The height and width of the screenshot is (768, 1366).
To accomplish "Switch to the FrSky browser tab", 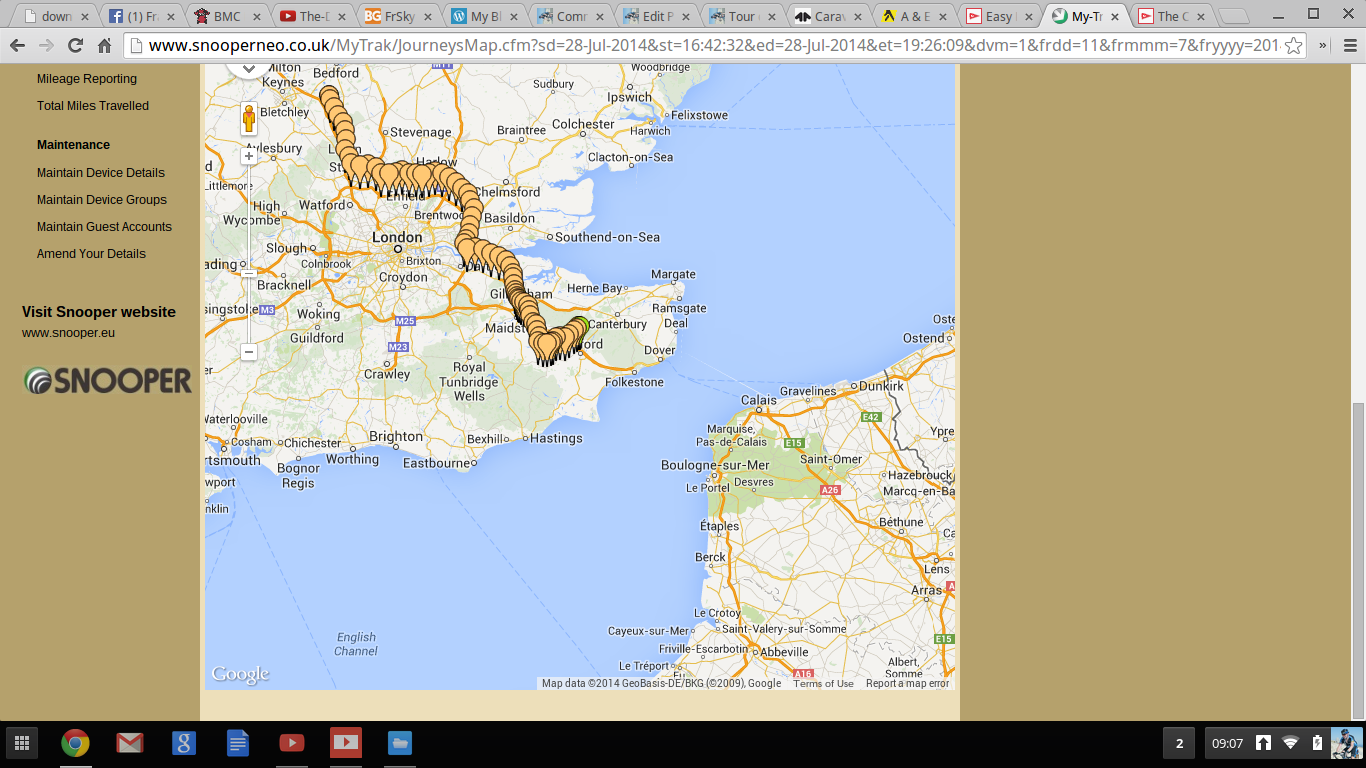I will [x=399, y=16].
